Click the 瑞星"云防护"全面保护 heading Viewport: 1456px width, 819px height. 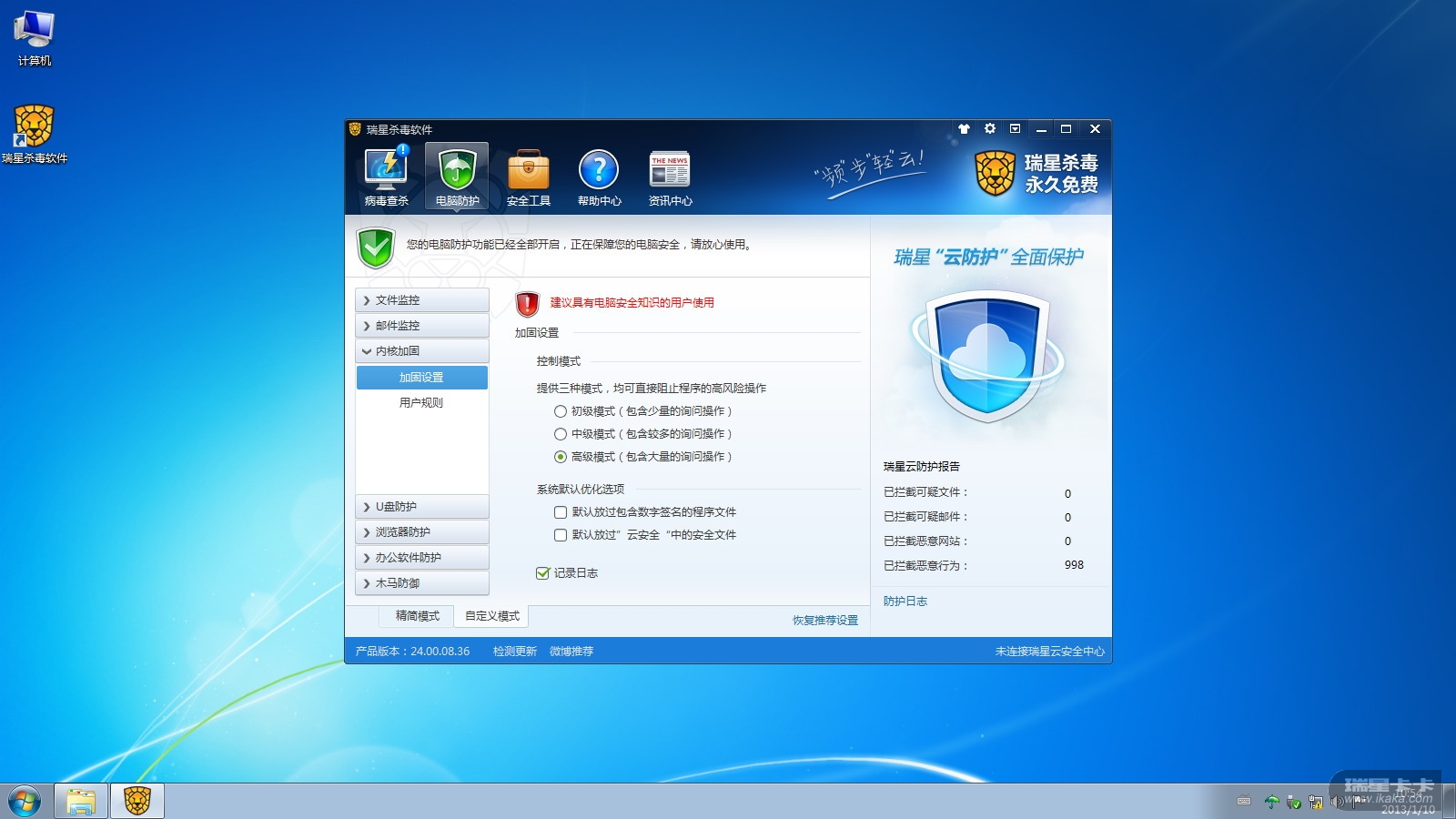[x=988, y=258]
